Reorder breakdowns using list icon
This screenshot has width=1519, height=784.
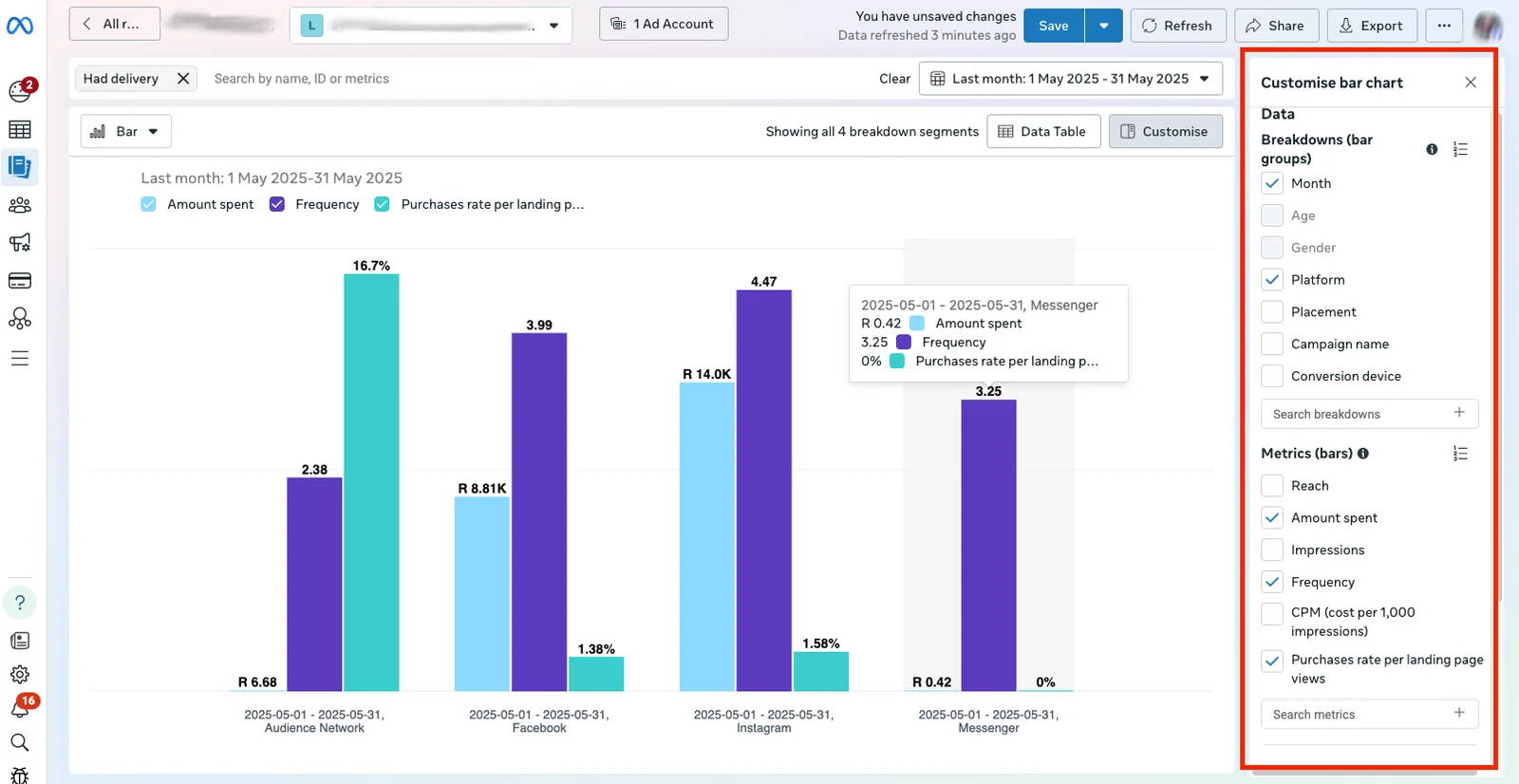1460,149
